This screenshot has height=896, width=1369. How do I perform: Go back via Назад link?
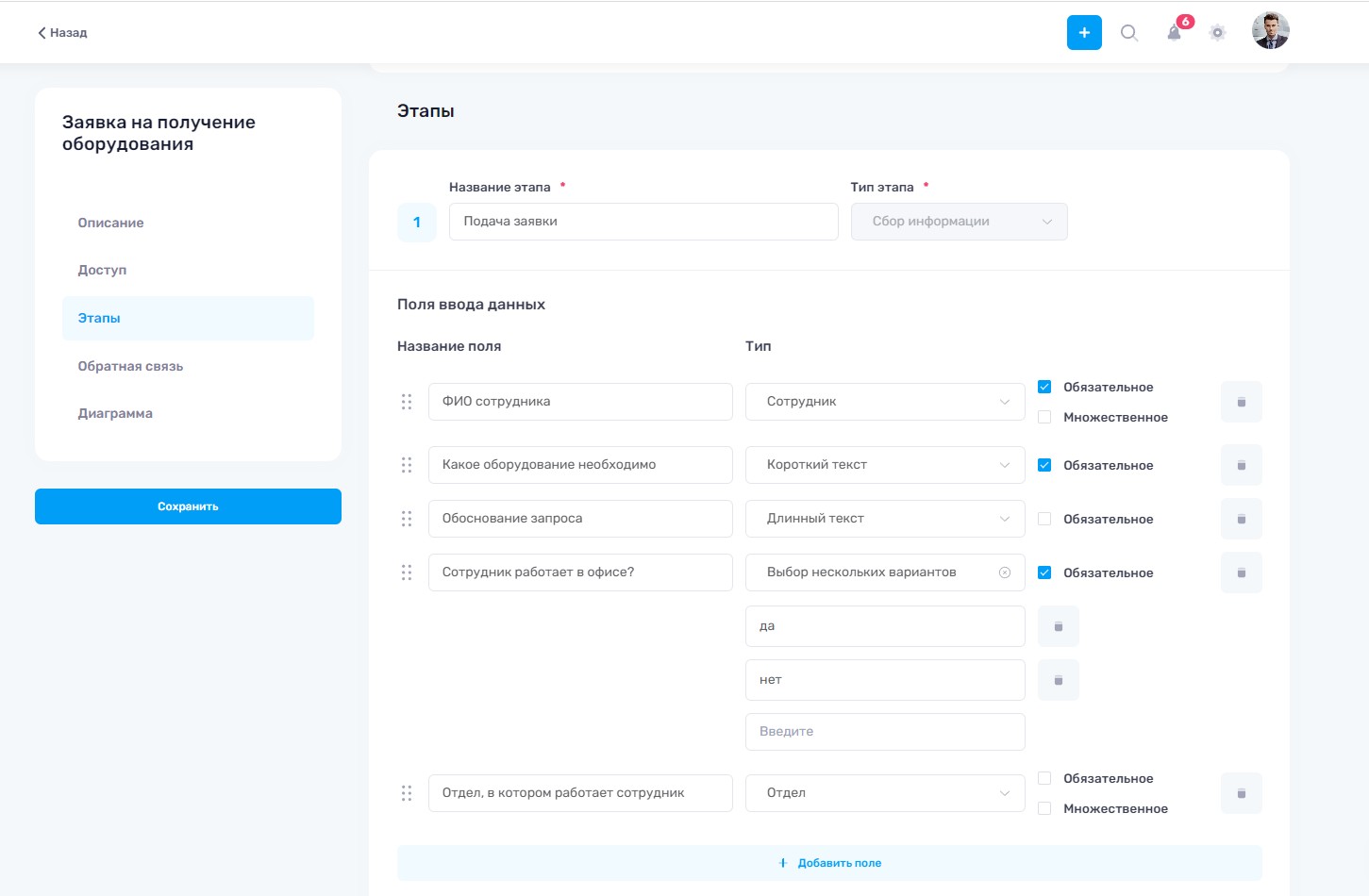pos(62,33)
